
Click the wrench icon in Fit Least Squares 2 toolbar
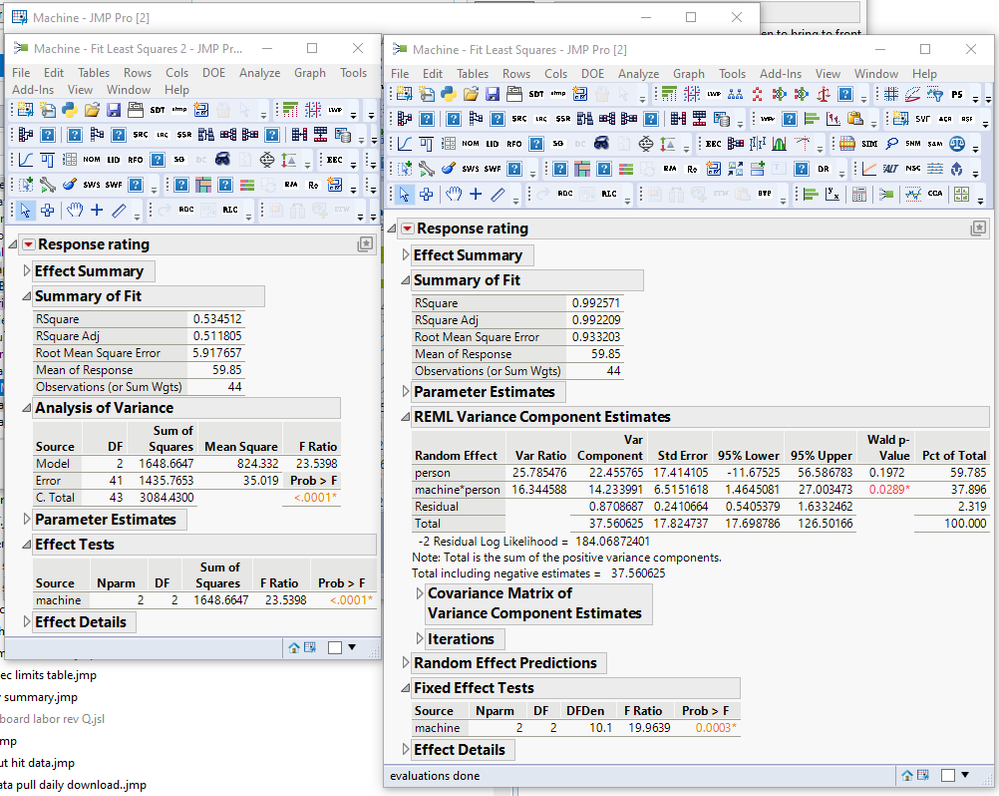47,185
